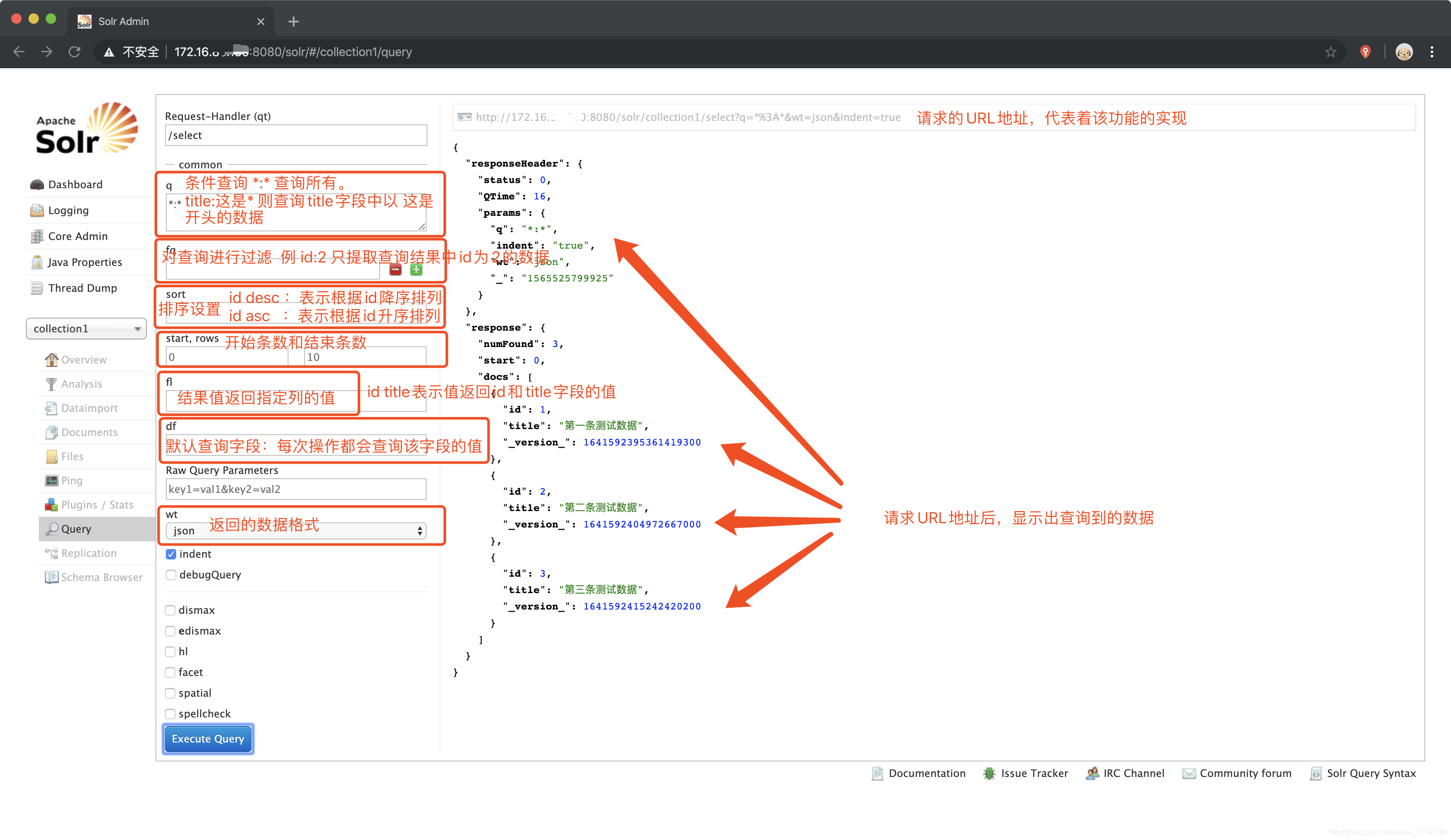Click the Solr Query Syntax icon

(1316, 773)
